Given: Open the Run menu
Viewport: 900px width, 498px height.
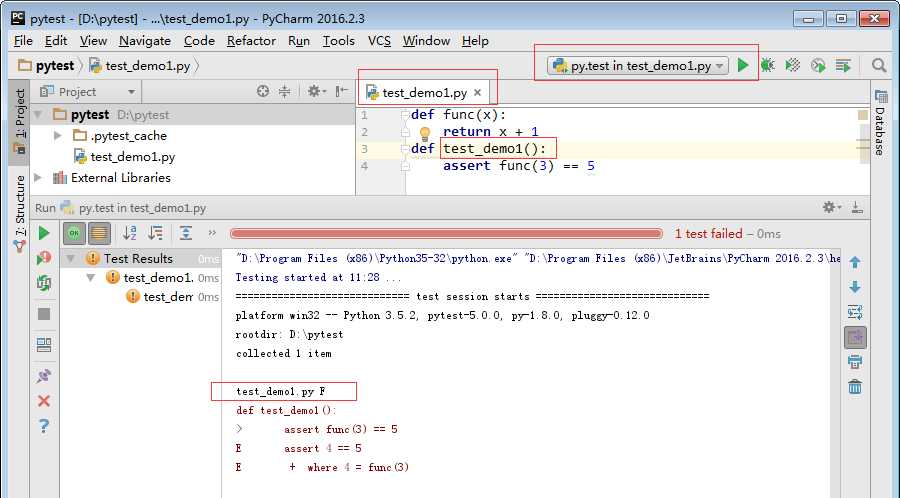Looking at the screenshot, I should (298, 41).
